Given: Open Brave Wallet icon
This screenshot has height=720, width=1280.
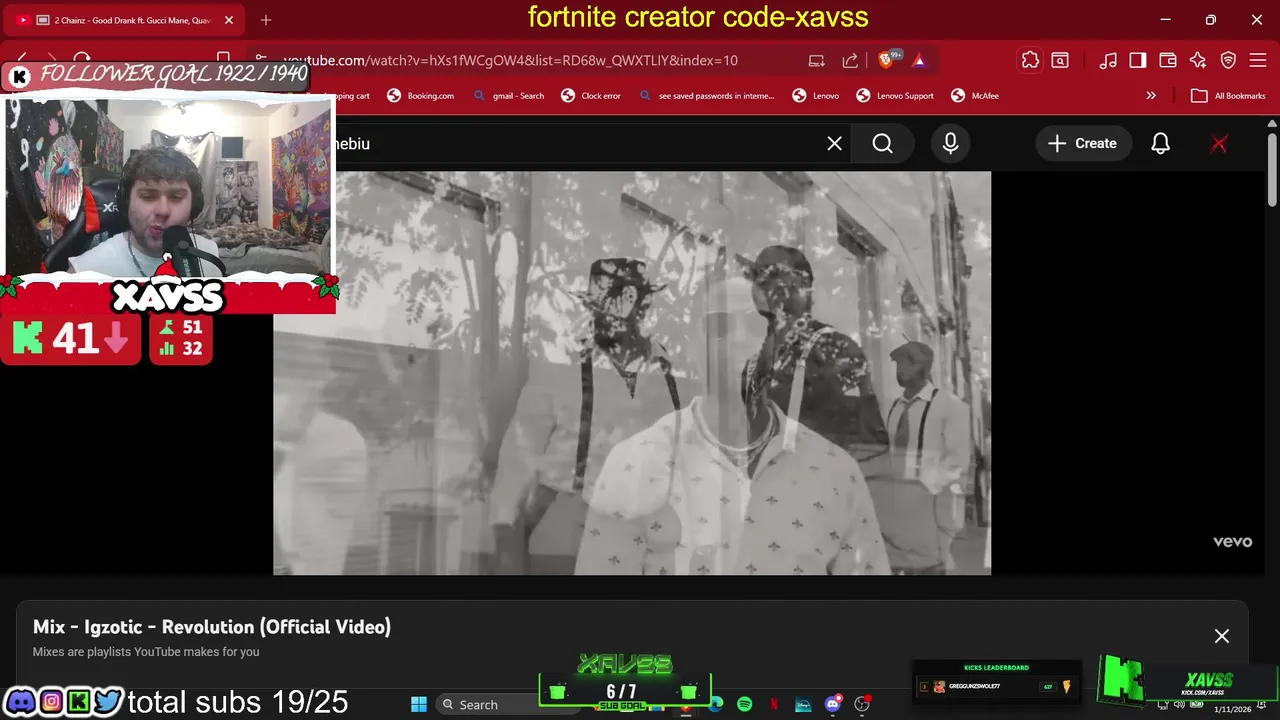Looking at the screenshot, I should [1168, 60].
